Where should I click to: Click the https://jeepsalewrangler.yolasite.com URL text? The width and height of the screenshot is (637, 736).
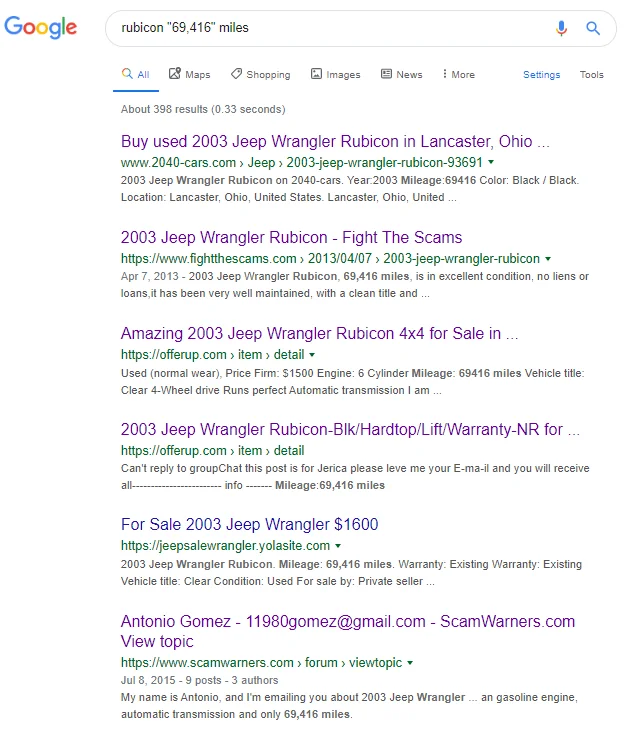click(225, 546)
